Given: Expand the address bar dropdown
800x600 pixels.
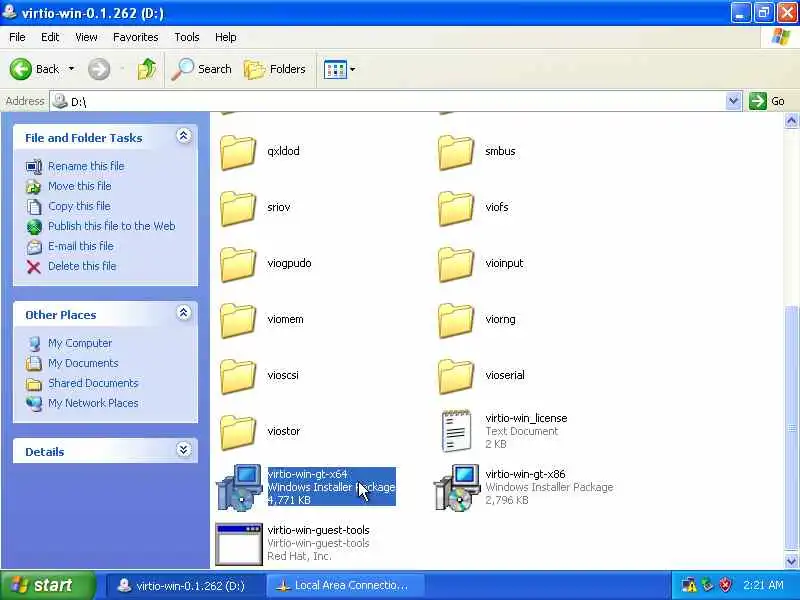Looking at the screenshot, I should (733, 101).
